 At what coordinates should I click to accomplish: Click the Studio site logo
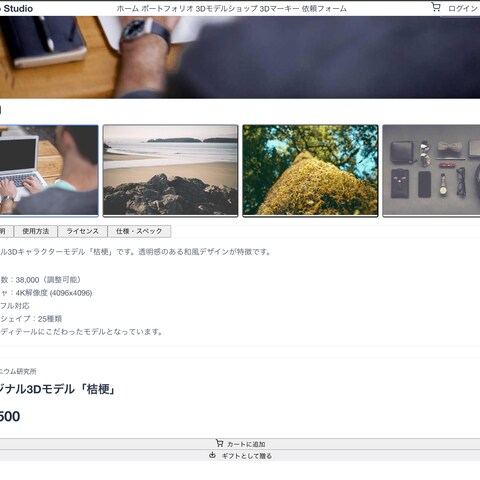click(x=17, y=8)
